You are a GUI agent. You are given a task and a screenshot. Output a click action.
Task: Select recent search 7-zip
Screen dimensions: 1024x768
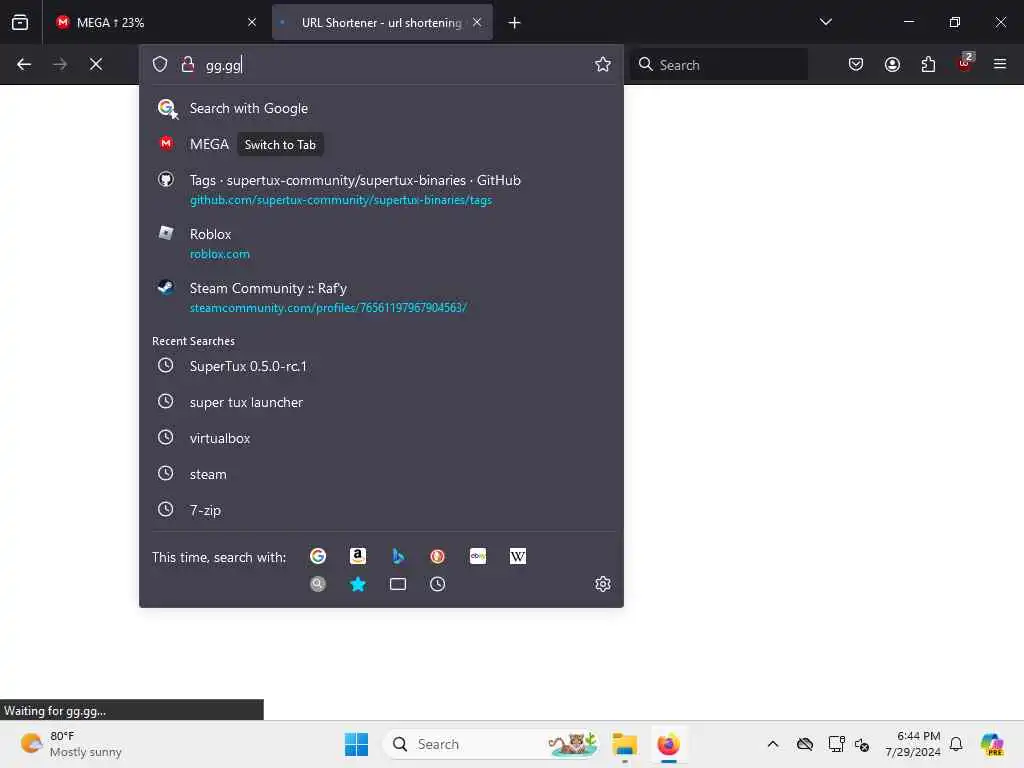pyautogui.click(x=381, y=509)
